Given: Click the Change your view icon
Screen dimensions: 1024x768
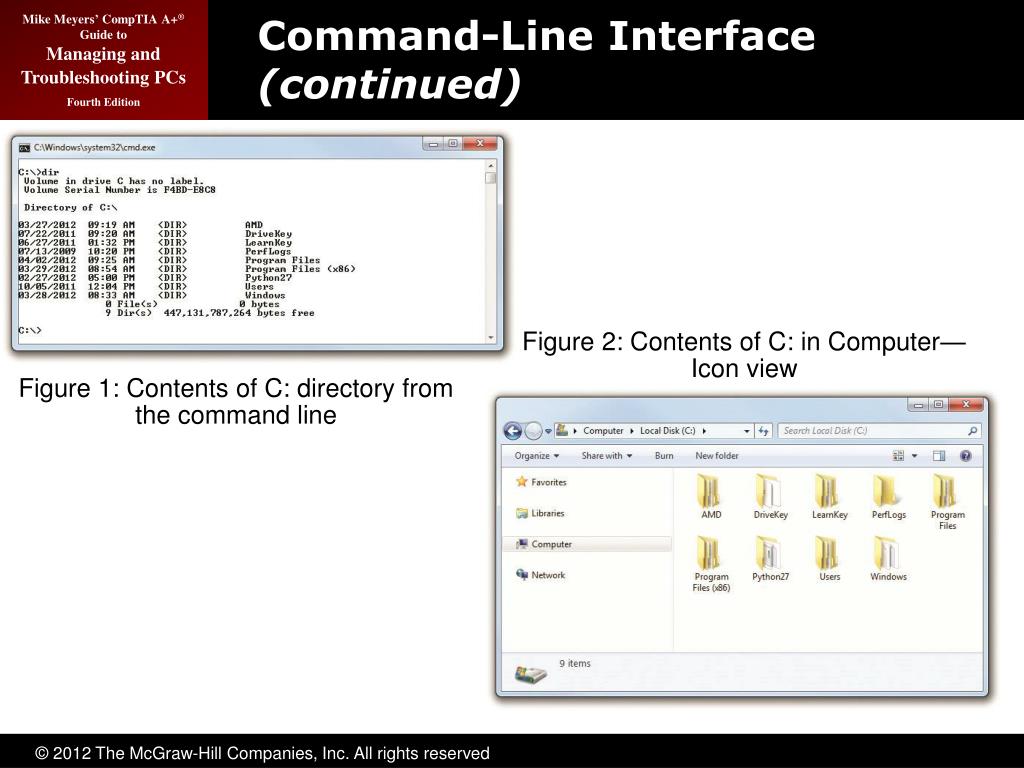Looking at the screenshot, I should point(899,456).
